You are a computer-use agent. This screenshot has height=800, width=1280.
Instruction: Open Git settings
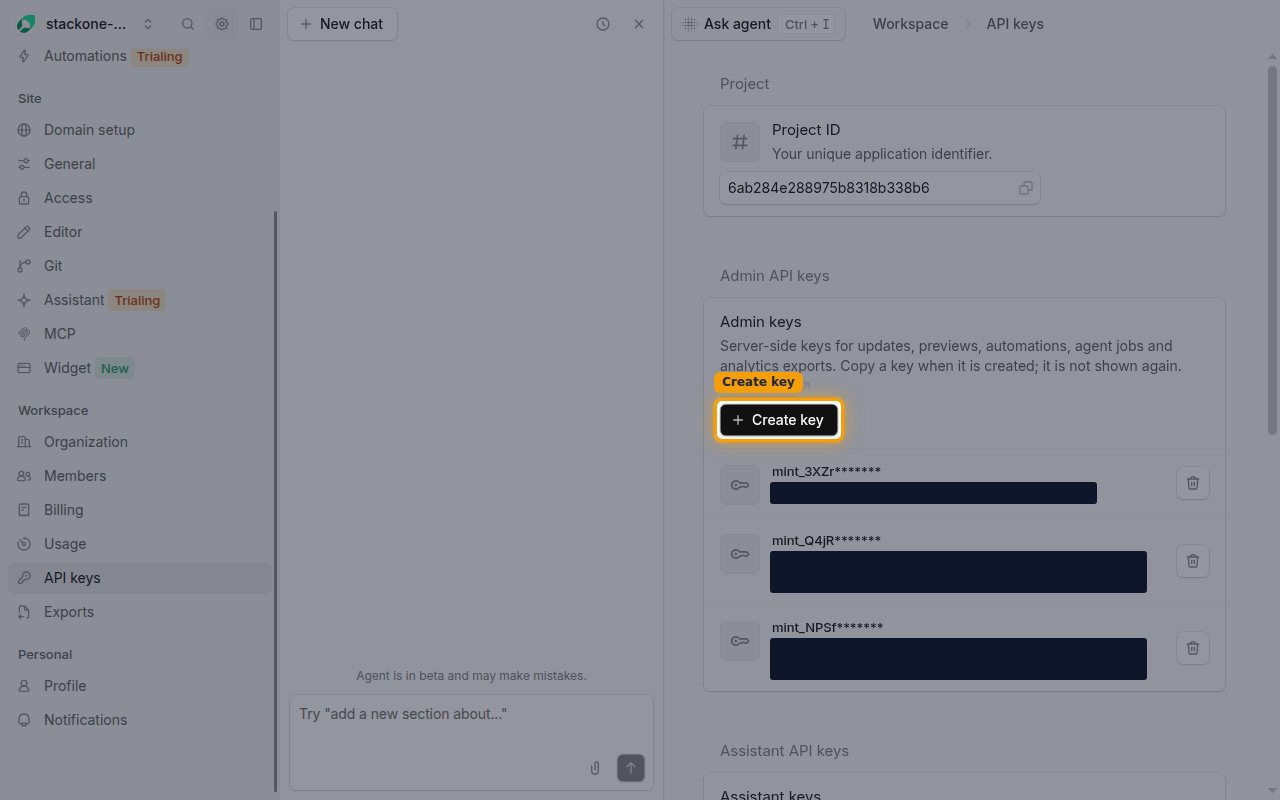pyautogui.click(x=140, y=266)
